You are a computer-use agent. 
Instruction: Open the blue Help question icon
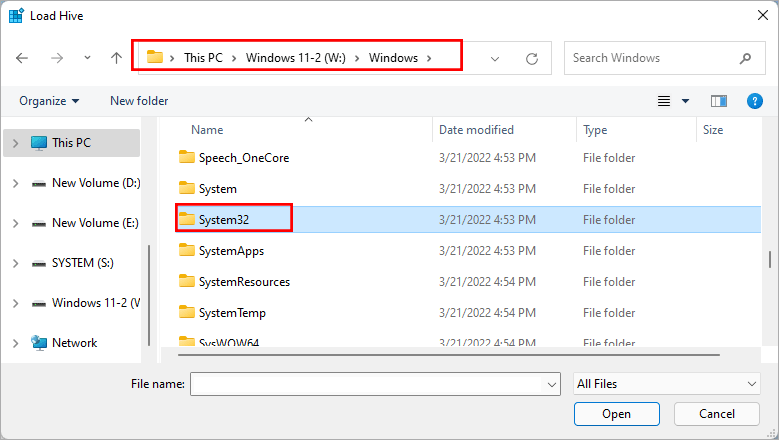(x=755, y=101)
